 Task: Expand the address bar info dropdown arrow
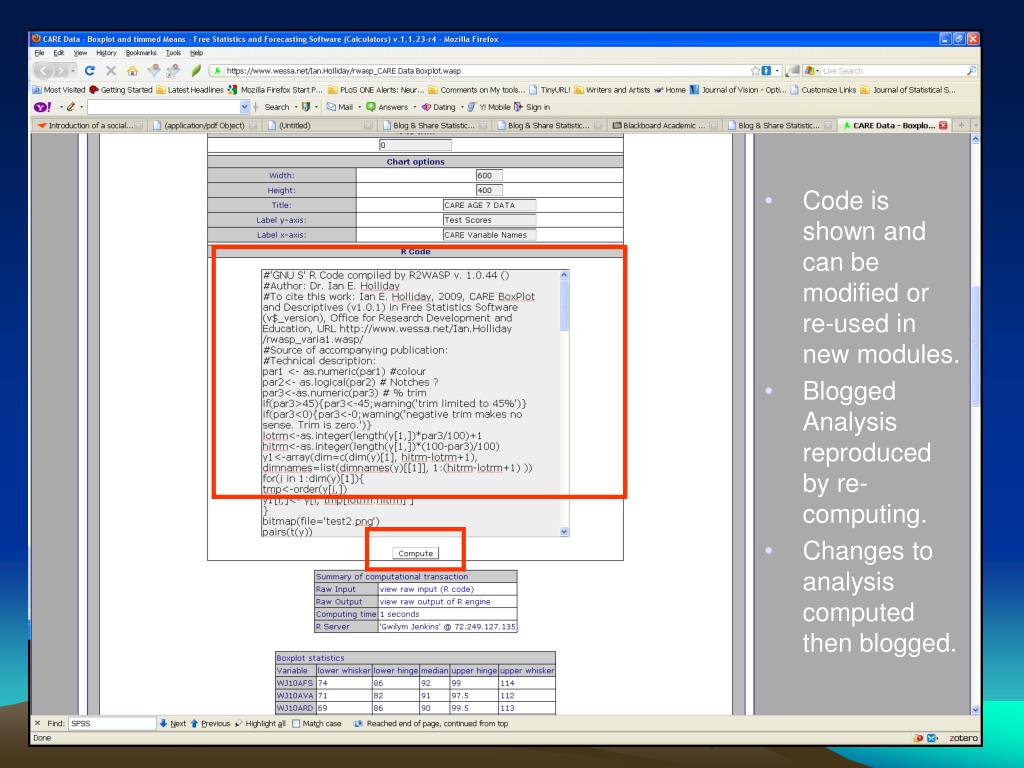pos(777,71)
